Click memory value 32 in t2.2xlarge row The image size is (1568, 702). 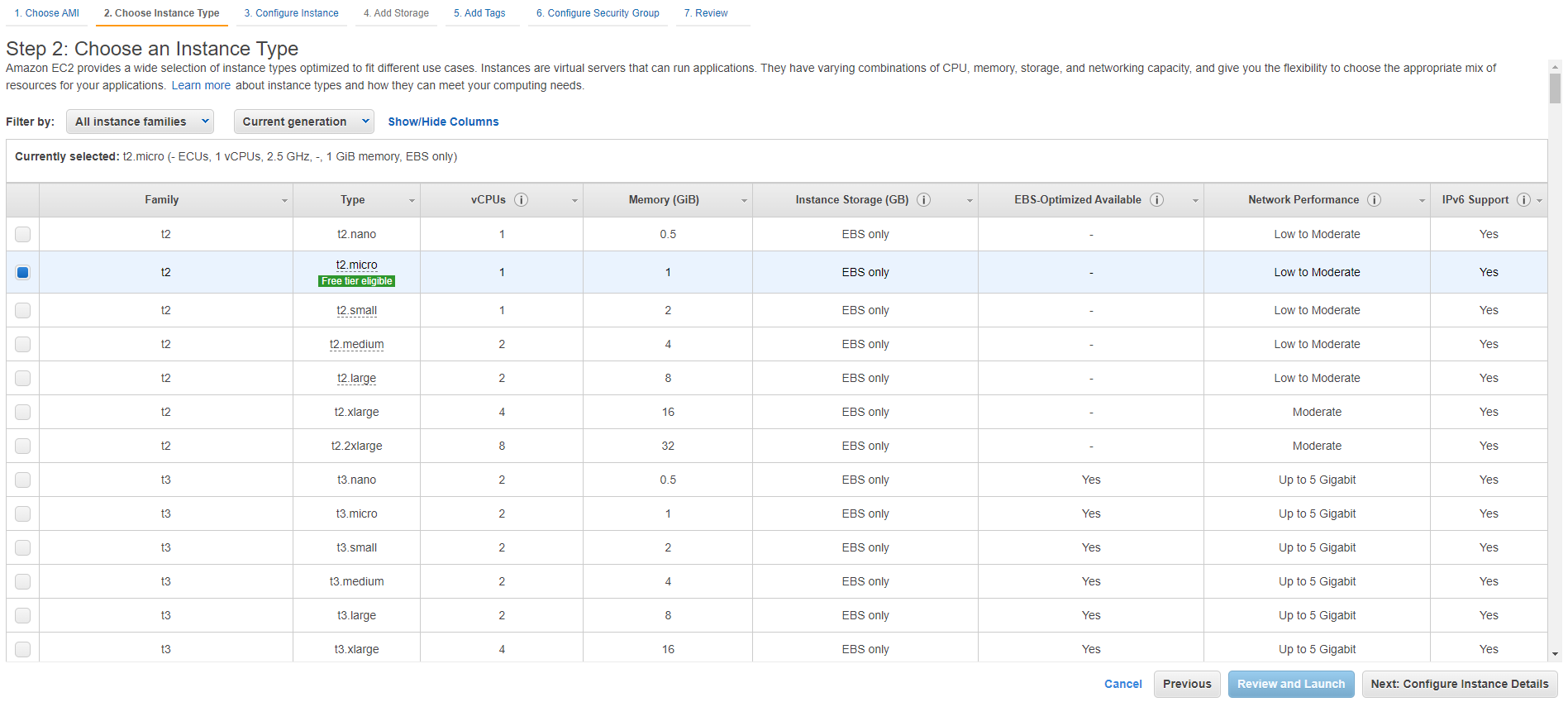click(x=668, y=446)
